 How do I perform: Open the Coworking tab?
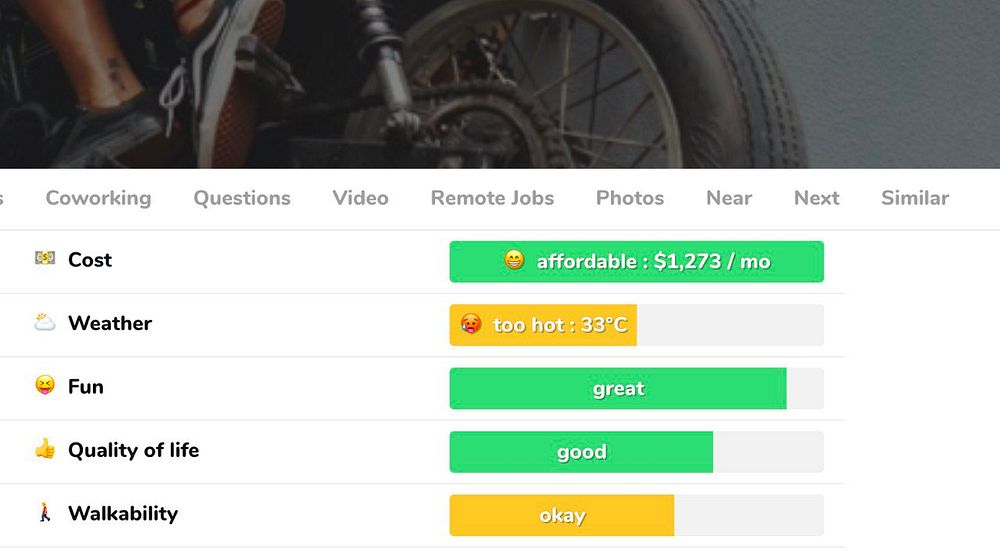coord(98,198)
